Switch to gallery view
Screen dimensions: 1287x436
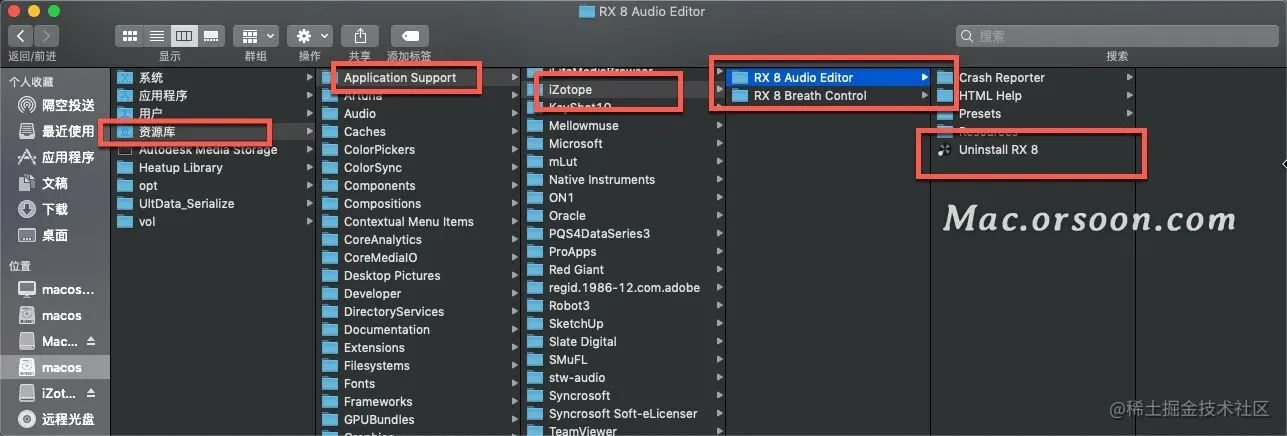click(x=210, y=36)
